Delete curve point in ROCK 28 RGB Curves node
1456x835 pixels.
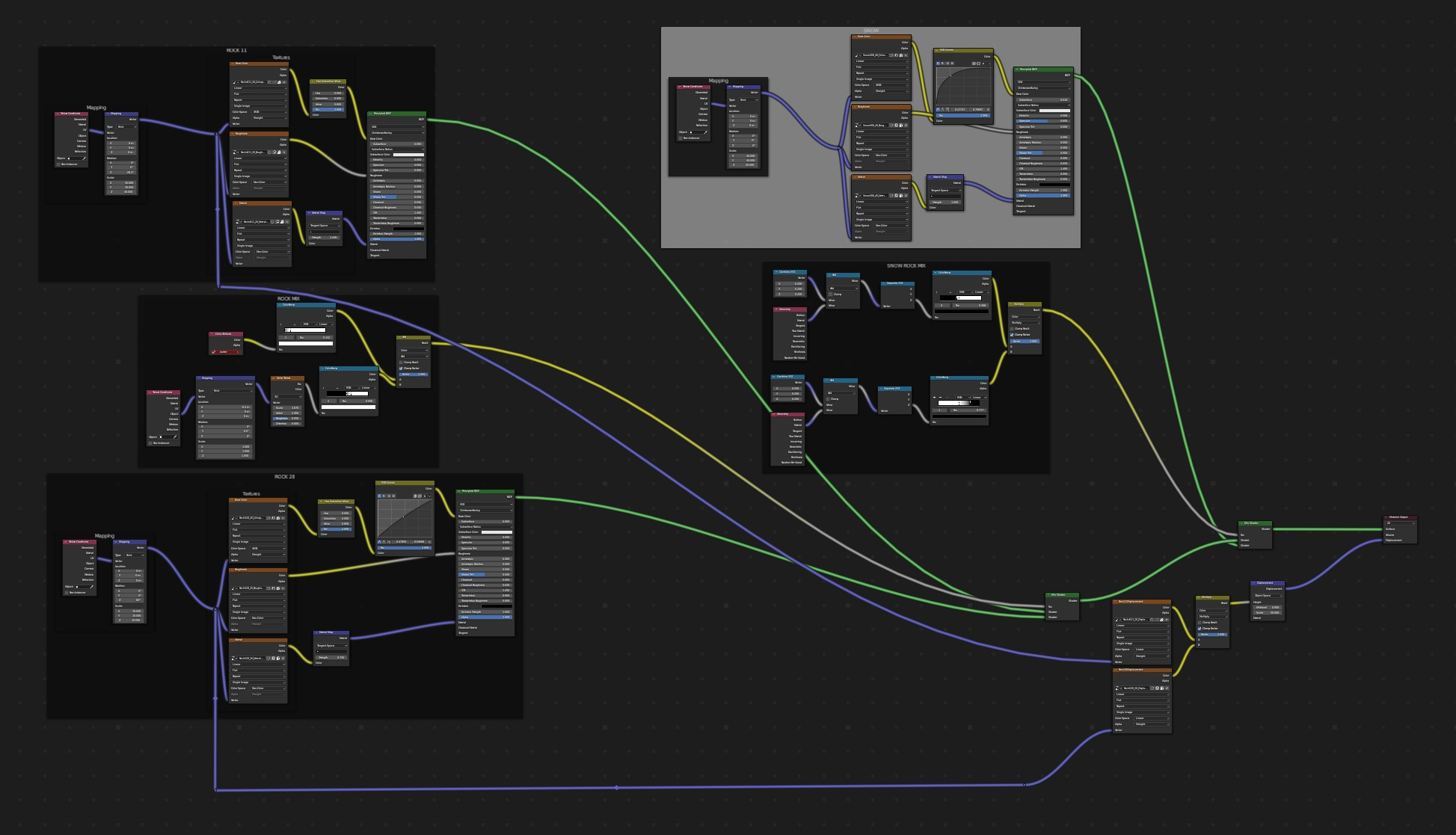click(x=429, y=542)
